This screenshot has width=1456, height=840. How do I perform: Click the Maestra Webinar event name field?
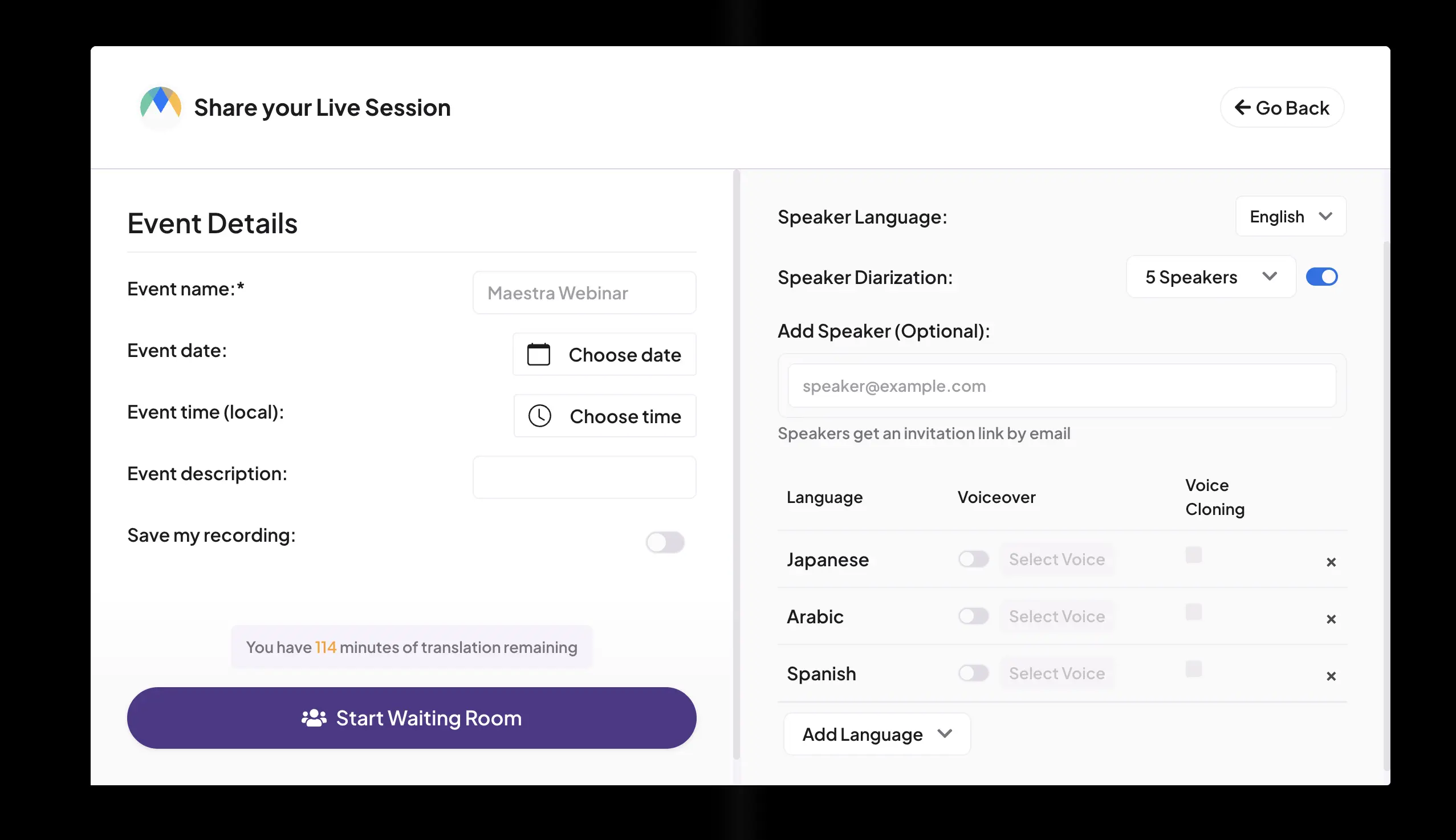point(584,293)
